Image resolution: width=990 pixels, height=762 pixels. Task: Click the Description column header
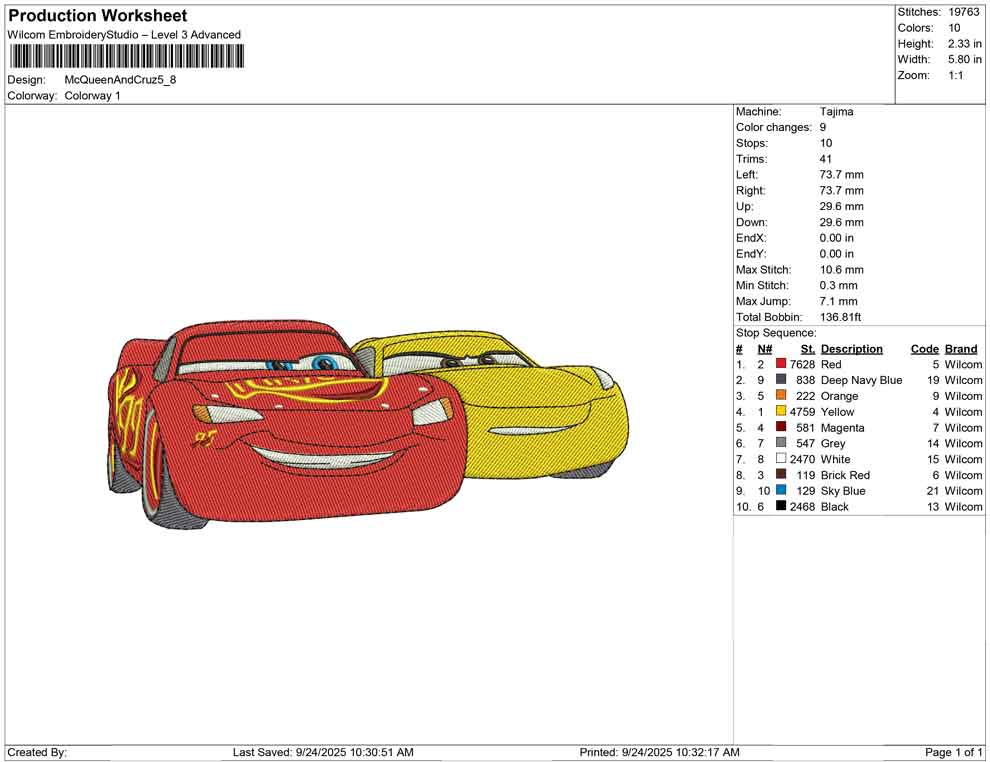(x=851, y=349)
